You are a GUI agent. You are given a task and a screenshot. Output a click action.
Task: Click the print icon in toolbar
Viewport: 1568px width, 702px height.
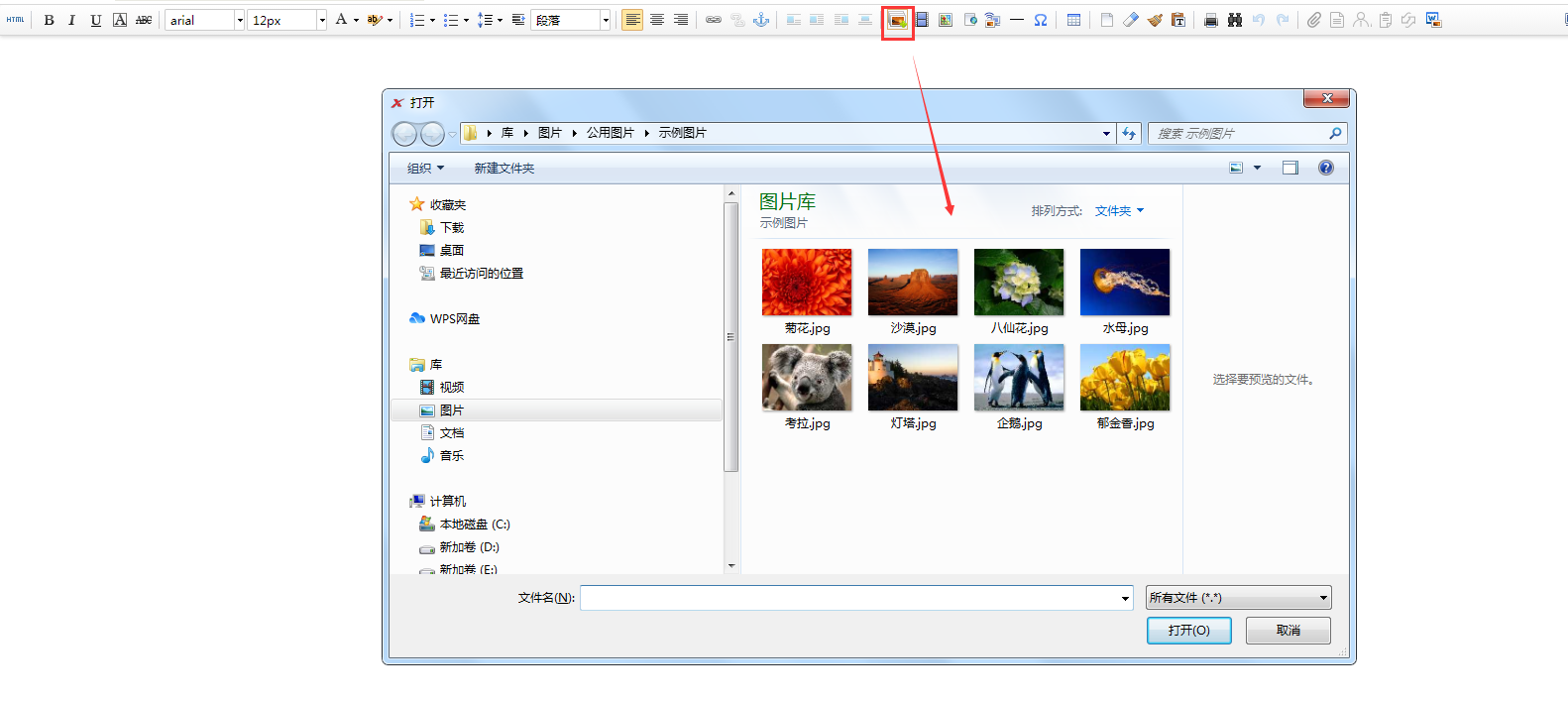pos(1210,20)
